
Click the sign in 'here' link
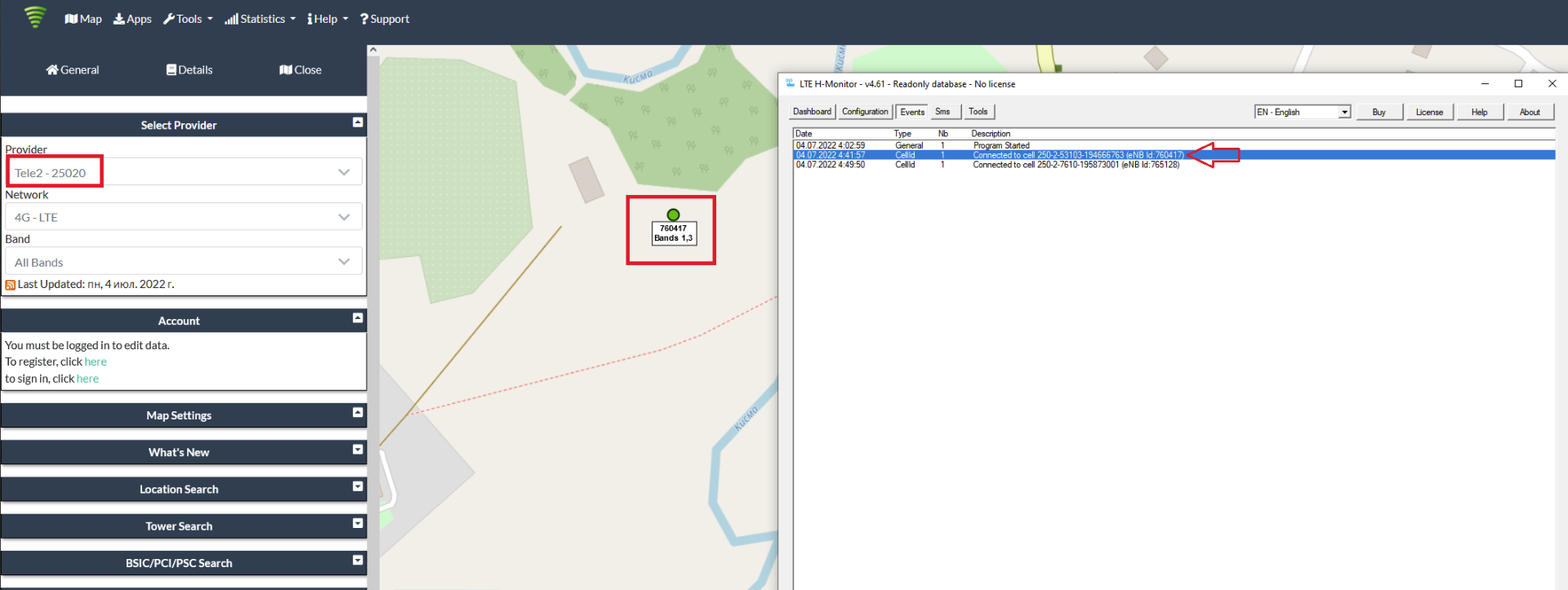pyautogui.click(x=87, y=379)
